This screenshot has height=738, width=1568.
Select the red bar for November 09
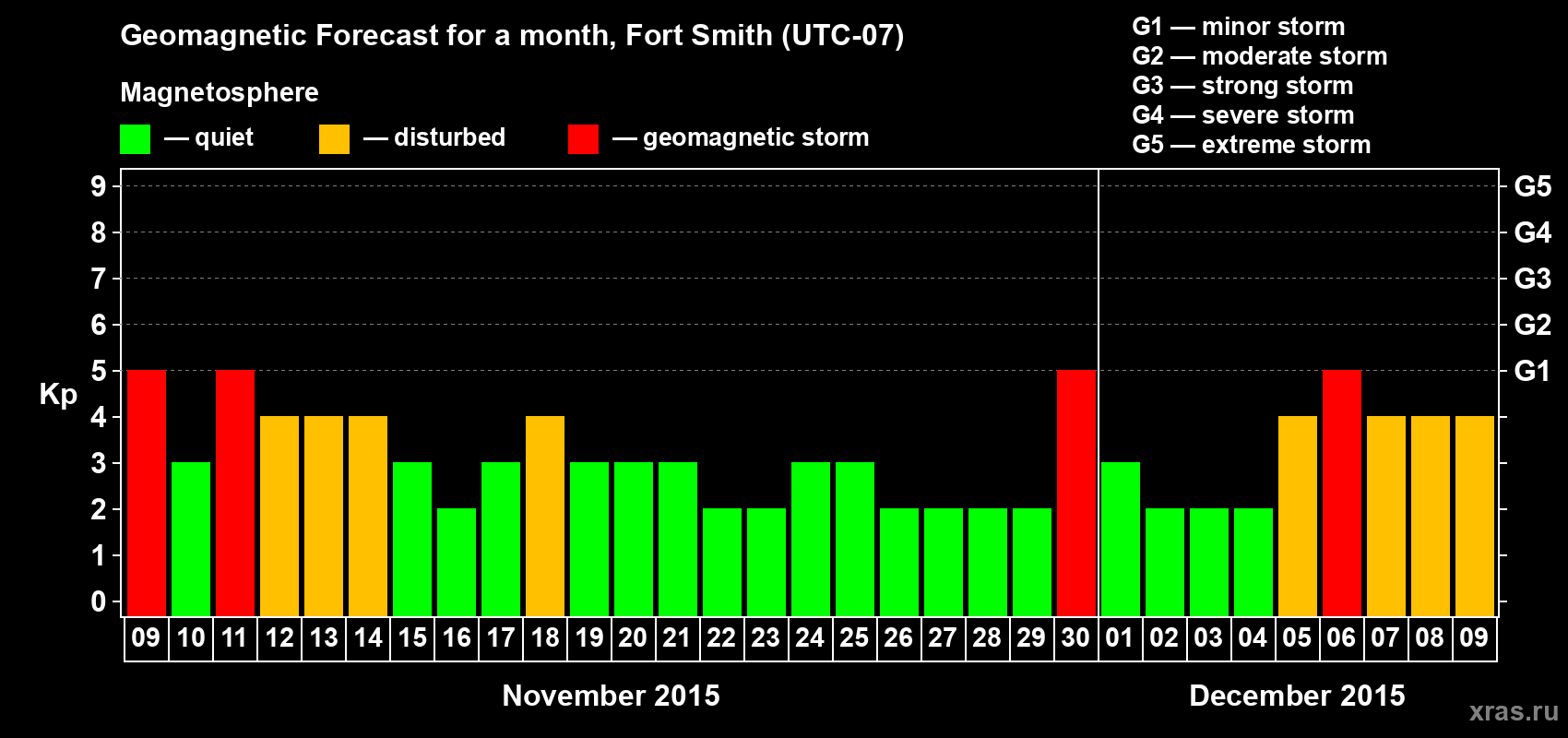(x=147, y=493)
